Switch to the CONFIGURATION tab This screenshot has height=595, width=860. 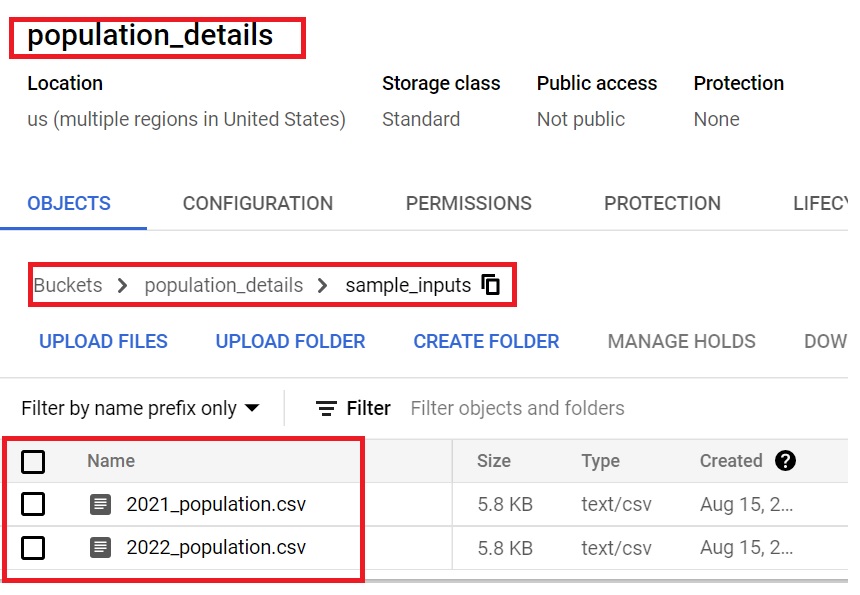tap(257, 203)
